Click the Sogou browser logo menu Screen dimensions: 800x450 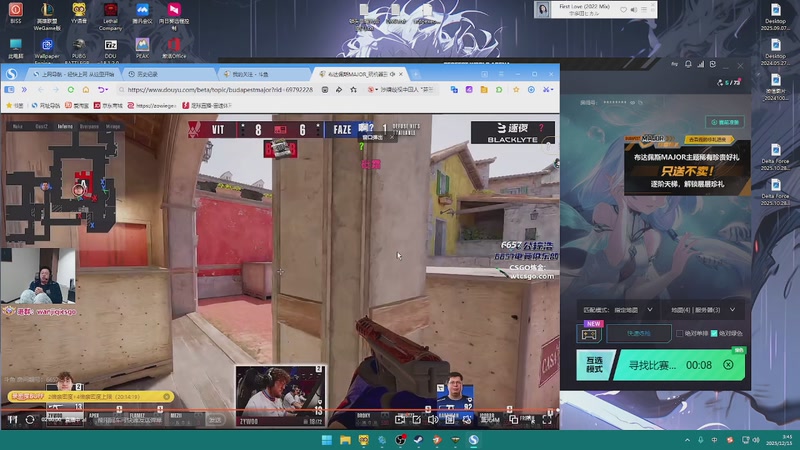pyautogui.click(x=11, y=74)
